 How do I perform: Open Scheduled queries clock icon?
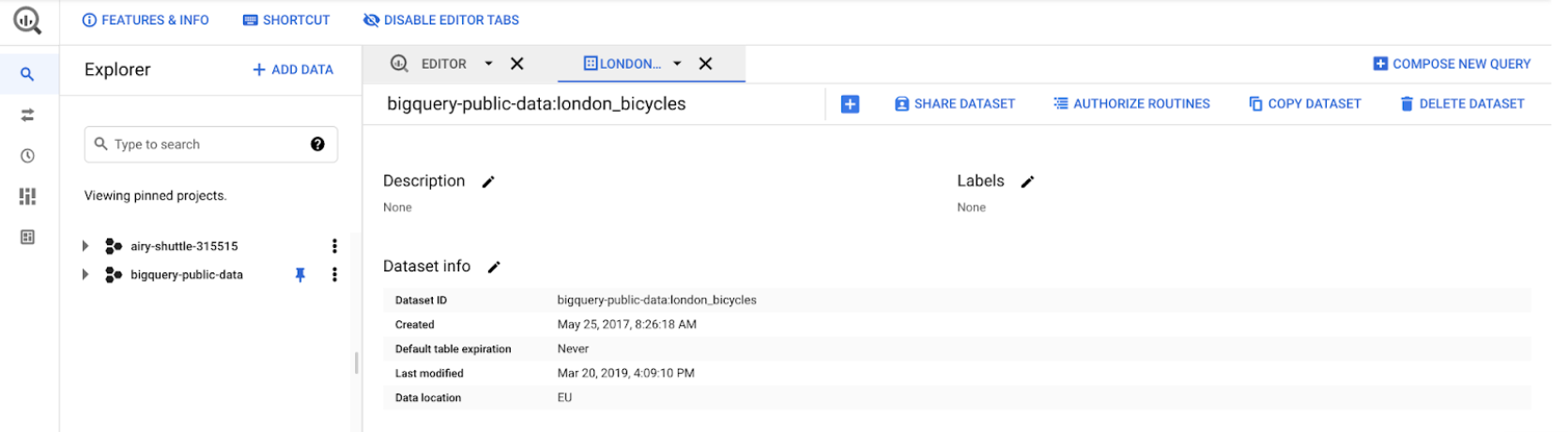pyautogui.click(x=27, y=156)
